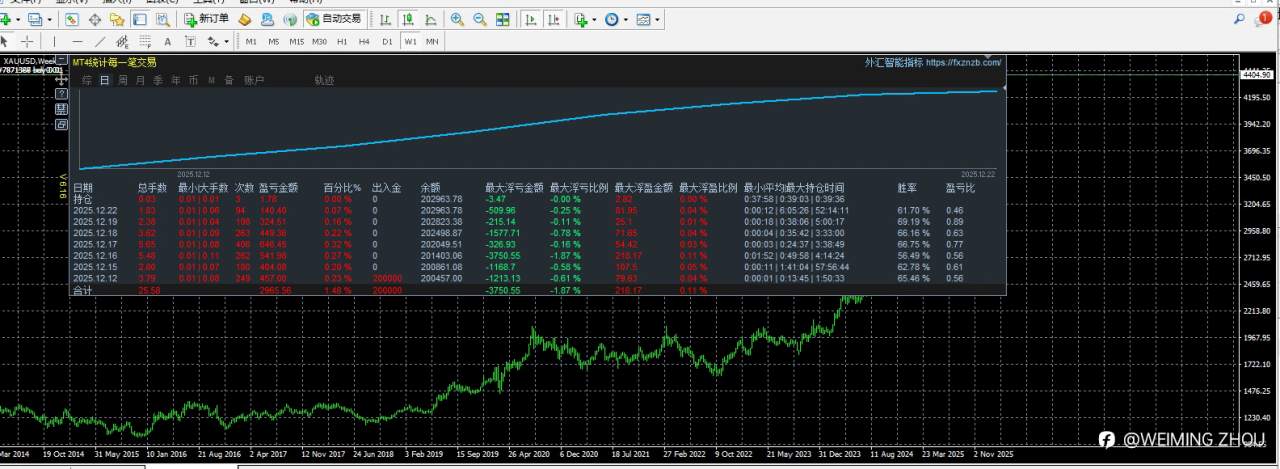Select the horizontal line tool
This screenshot has width=1280, height=469.
click(77, 41)
